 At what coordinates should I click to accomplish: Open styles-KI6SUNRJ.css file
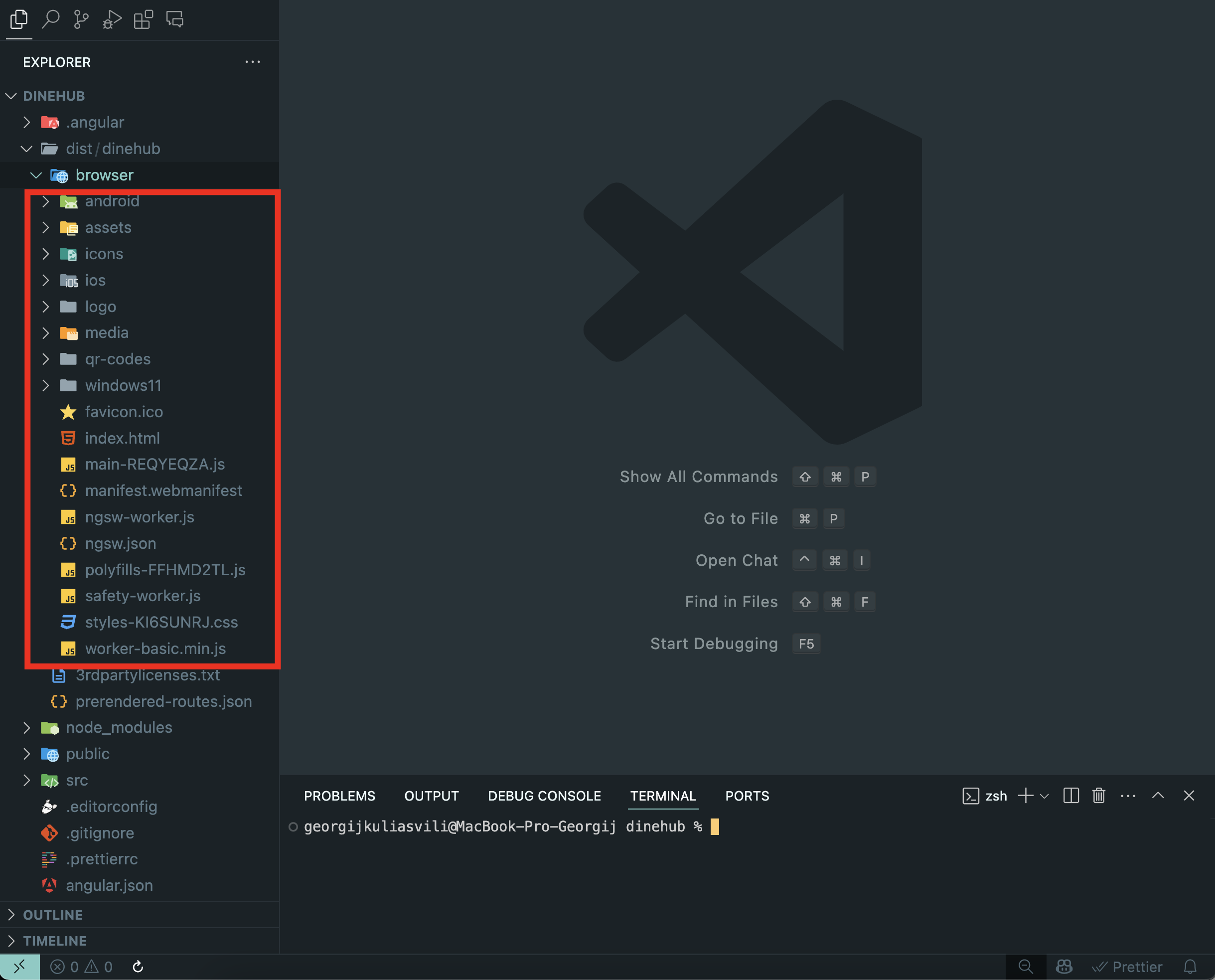[x=140, y=622]
